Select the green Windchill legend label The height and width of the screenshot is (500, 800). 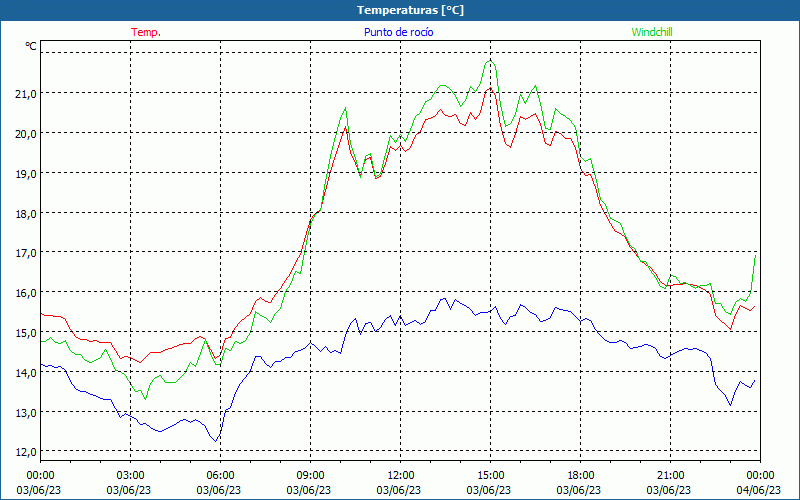652,32
